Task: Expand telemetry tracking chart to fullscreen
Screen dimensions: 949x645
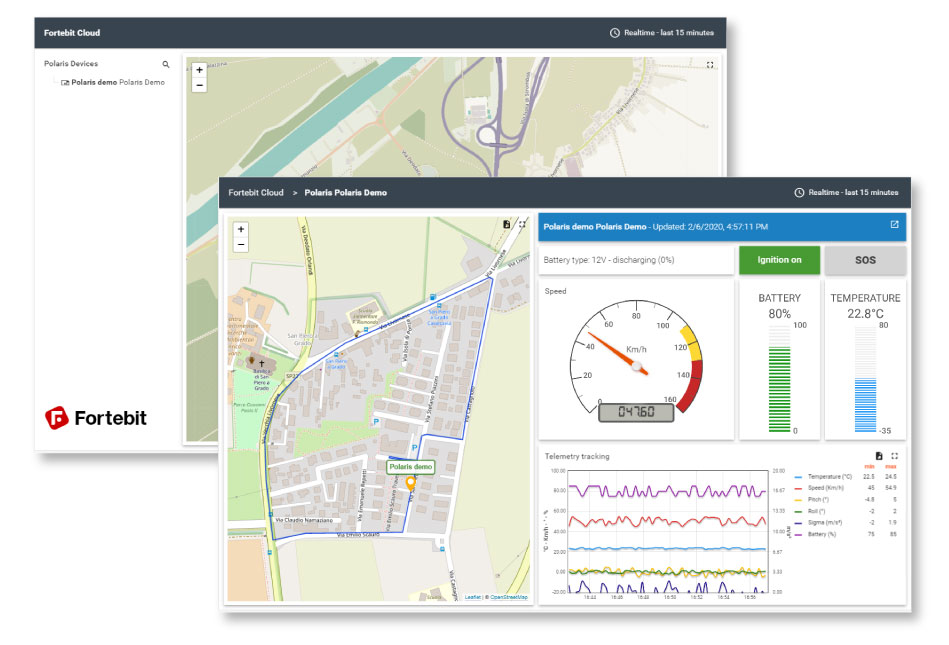Action: pyautogui.click(x=895, y=456)
